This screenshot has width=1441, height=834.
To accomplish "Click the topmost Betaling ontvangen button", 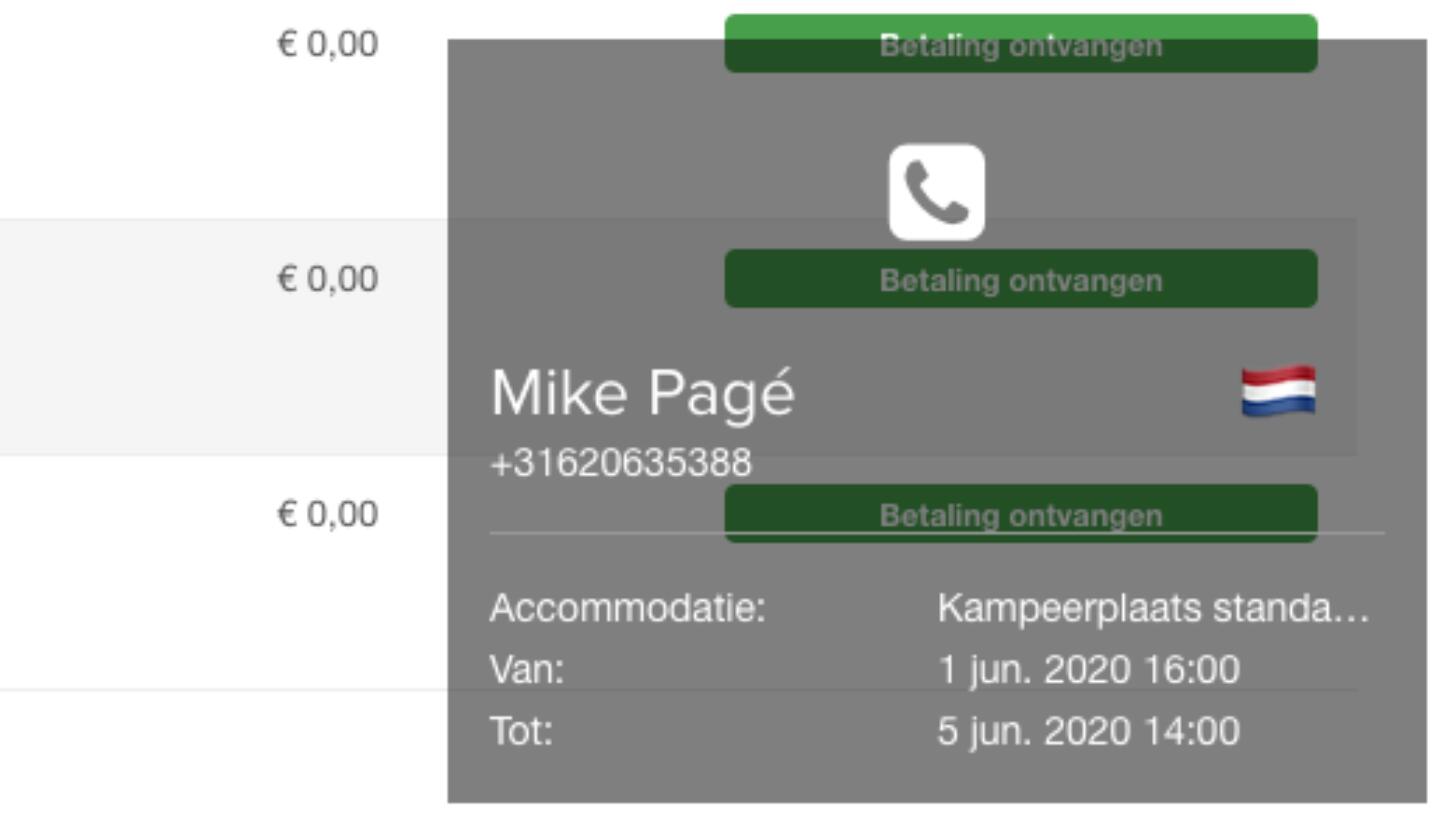I will click(x=1020, y=44).
